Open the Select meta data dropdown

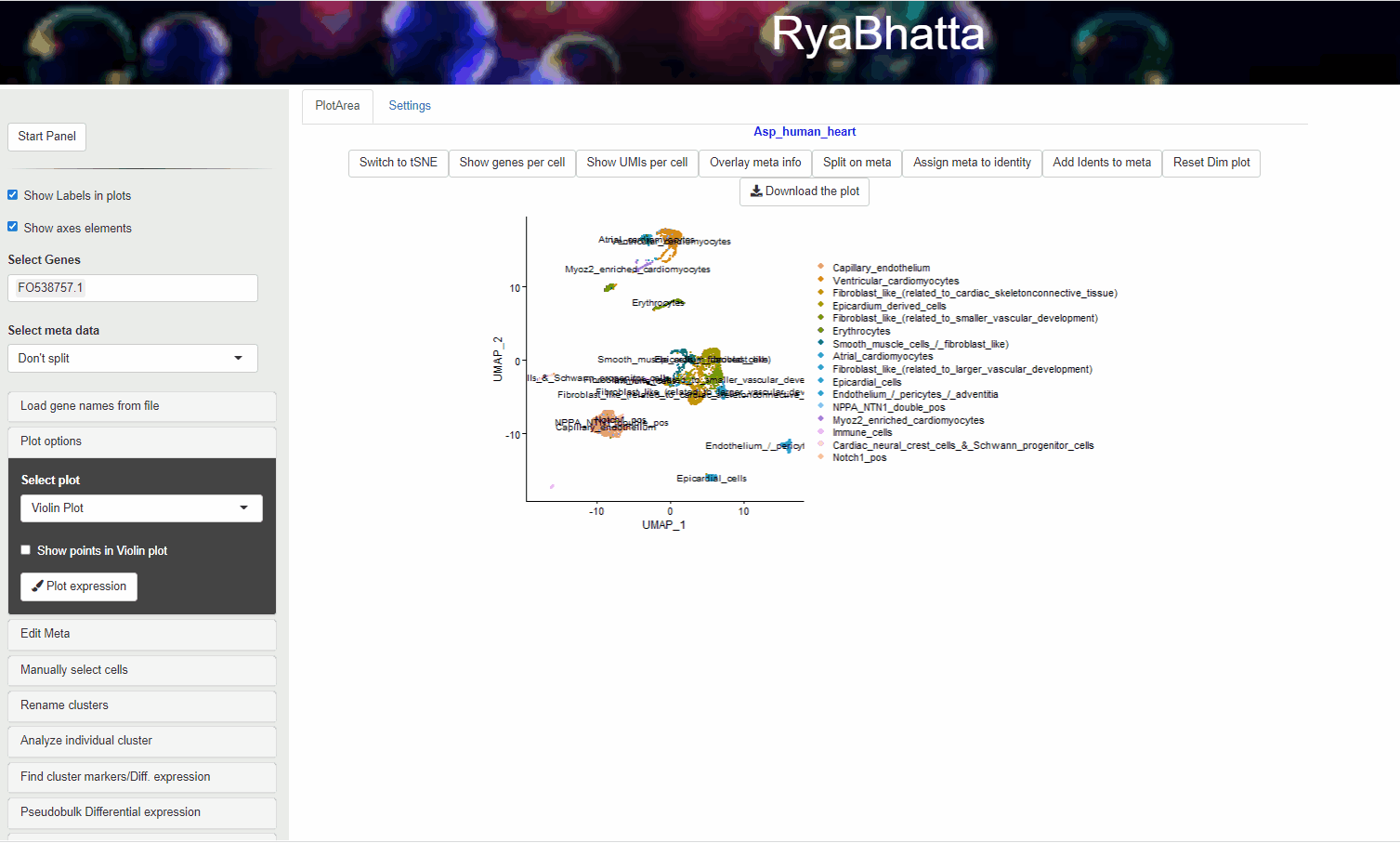(x=132, y=359)
